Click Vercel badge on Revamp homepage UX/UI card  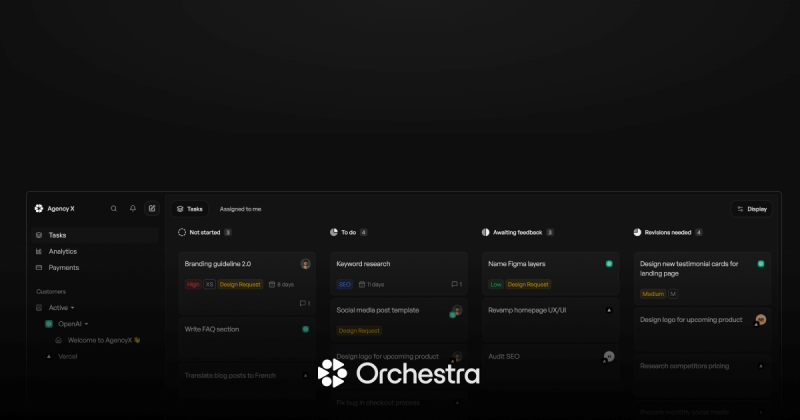coord(609,310)
